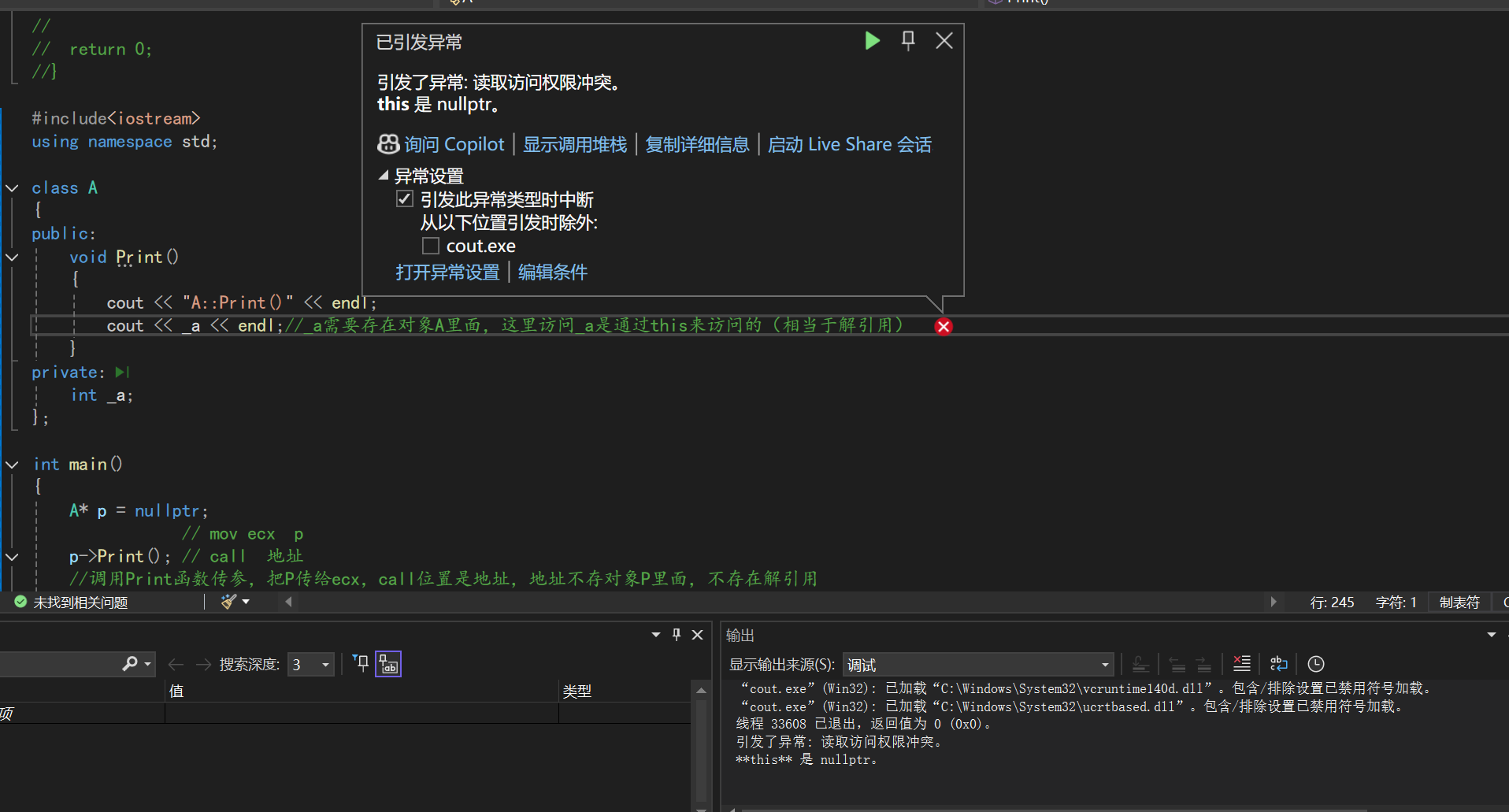The image size is (1509, 812).
Task: Click the watch panel search field
Action: click(x=60, y=664)
